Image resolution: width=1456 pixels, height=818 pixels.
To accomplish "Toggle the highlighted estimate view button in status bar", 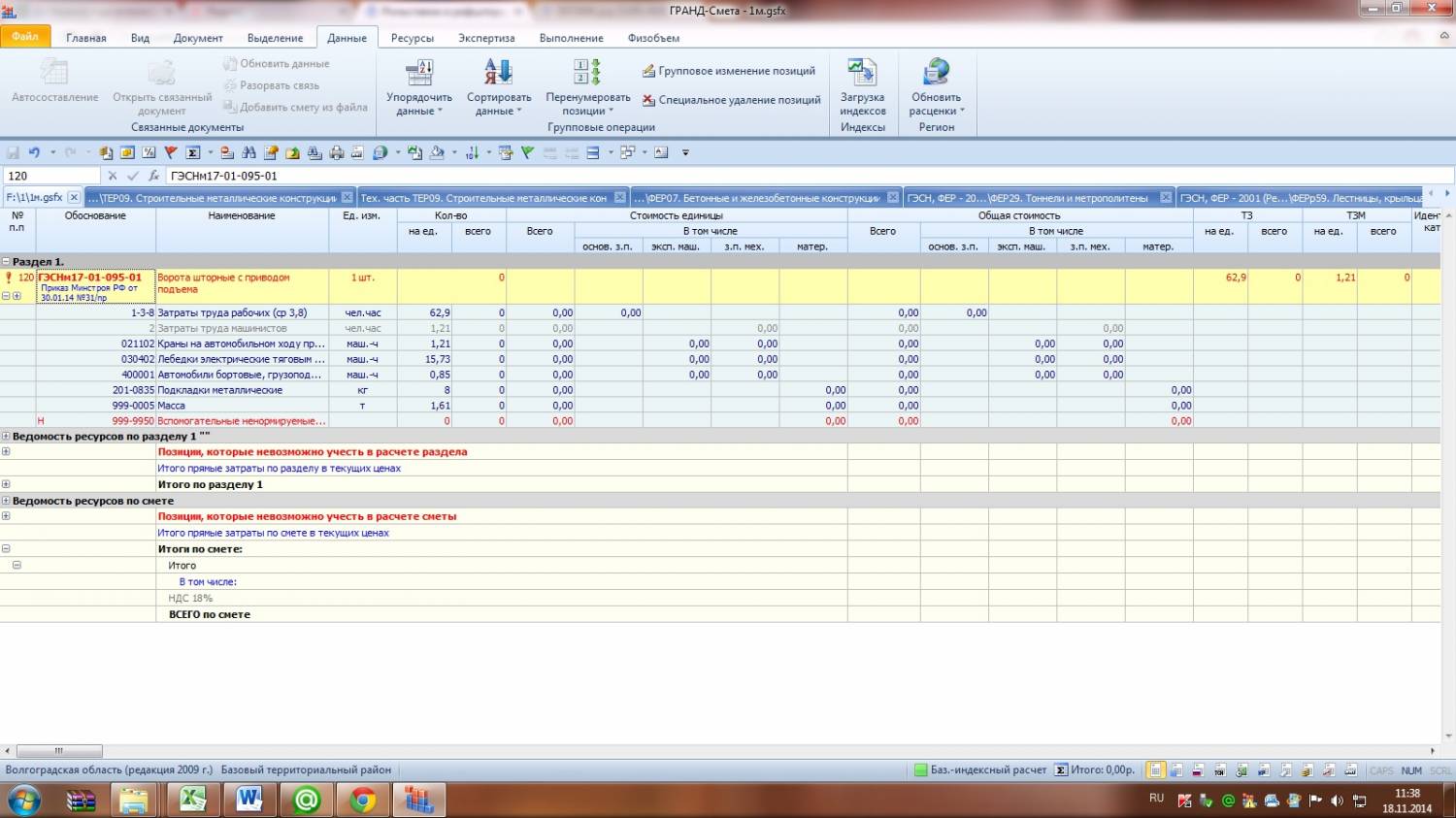I will 1155,769.
